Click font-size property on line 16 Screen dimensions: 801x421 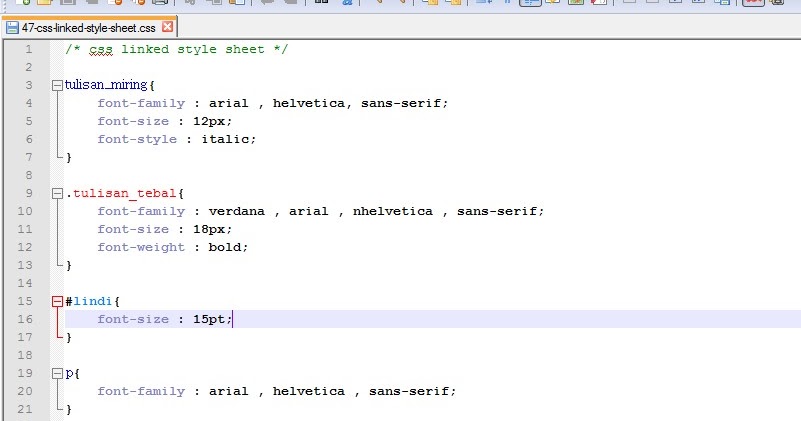(x=133, y=319)
